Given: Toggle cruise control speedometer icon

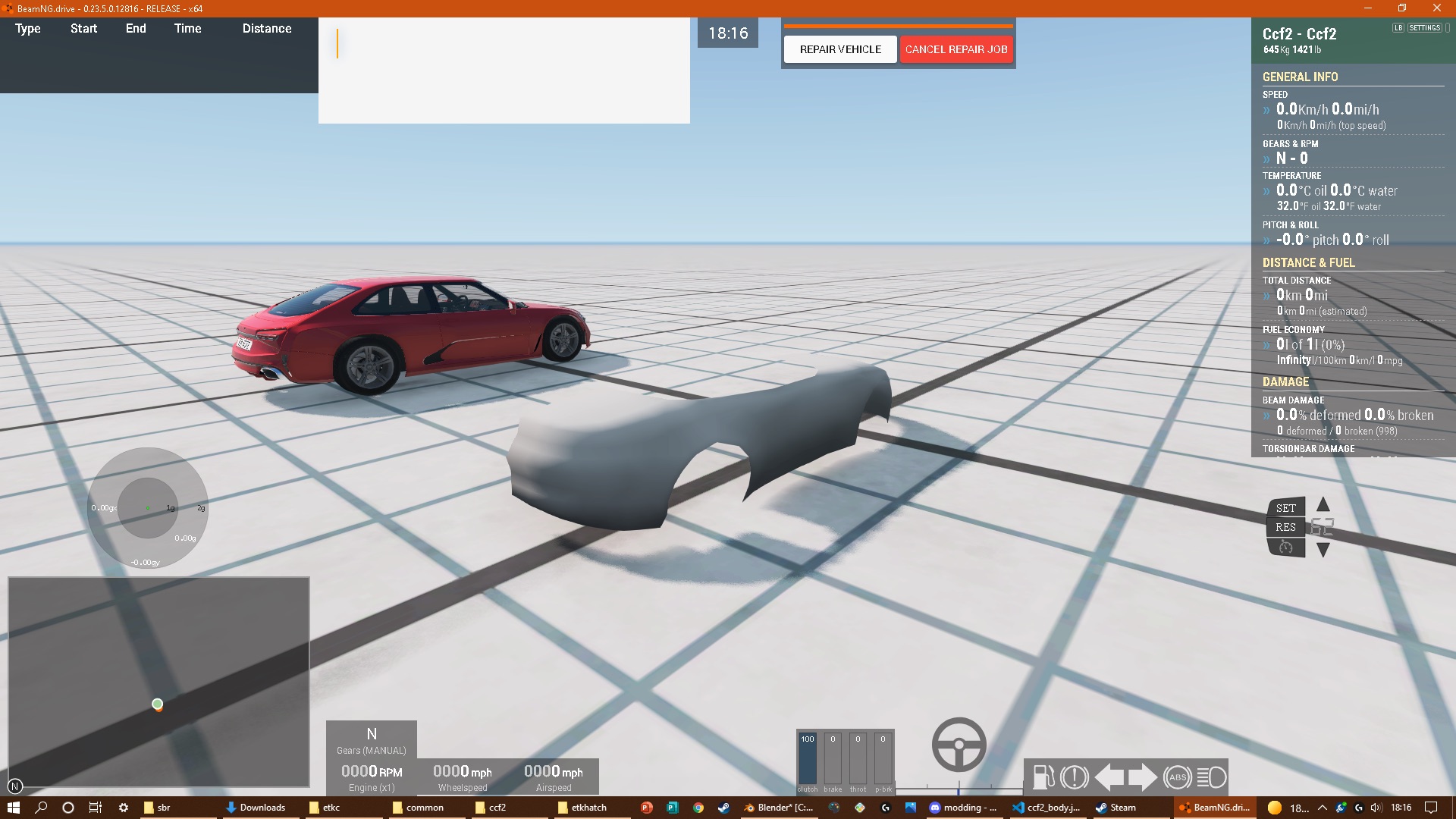Looking at the screenshot, I should (1285, 547).
